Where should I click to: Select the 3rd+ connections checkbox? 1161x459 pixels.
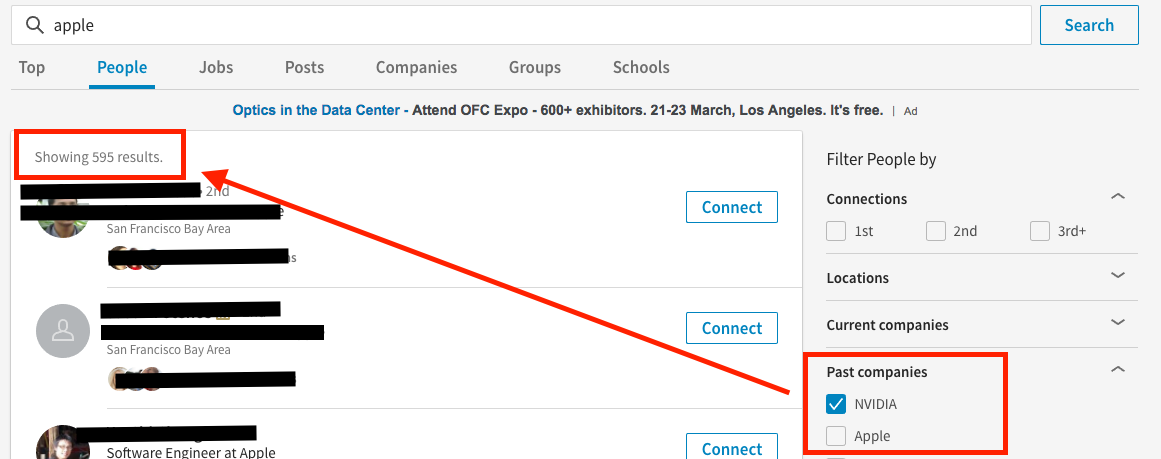click(1040, 231)
